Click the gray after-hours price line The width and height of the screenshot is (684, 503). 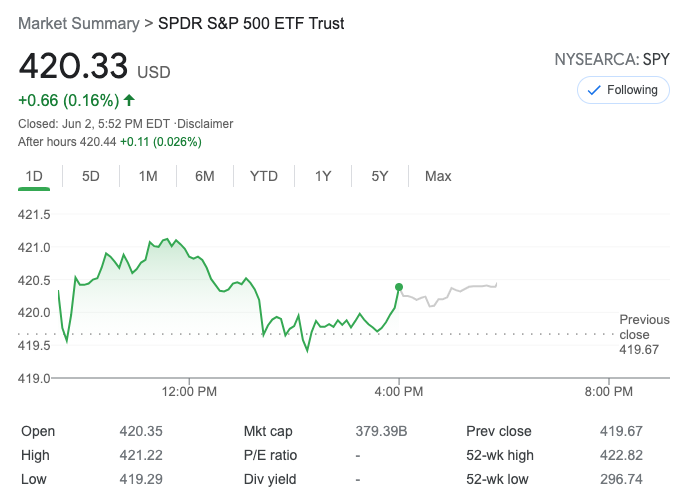click(450, 292)
